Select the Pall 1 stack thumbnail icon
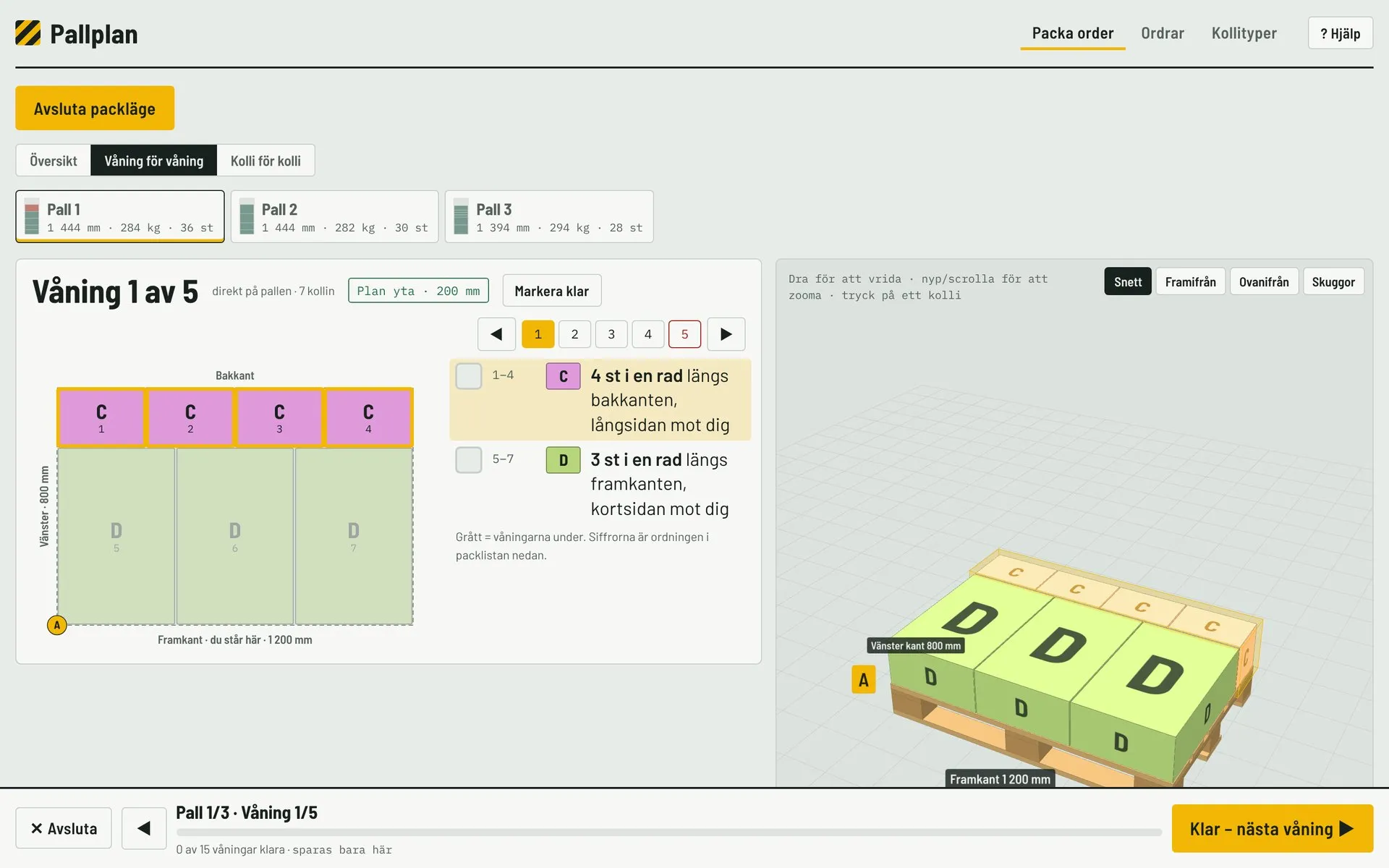The height and width of the screenshot is (868, 1389). [32, 216]
